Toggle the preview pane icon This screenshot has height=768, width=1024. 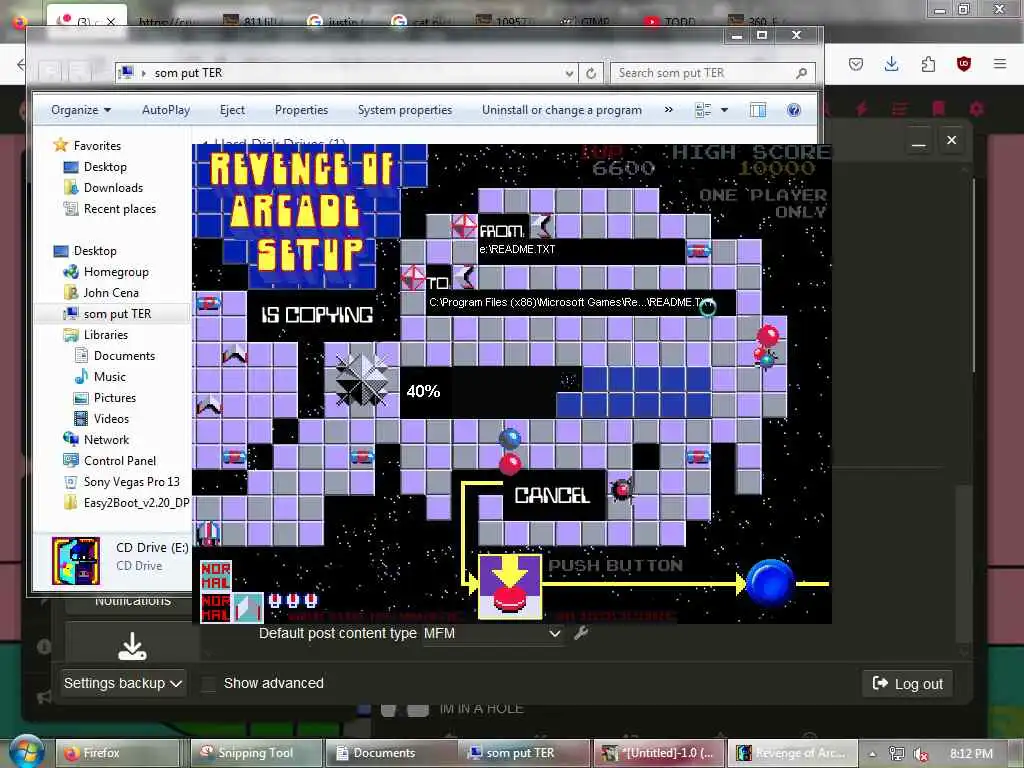click(758, 110)
